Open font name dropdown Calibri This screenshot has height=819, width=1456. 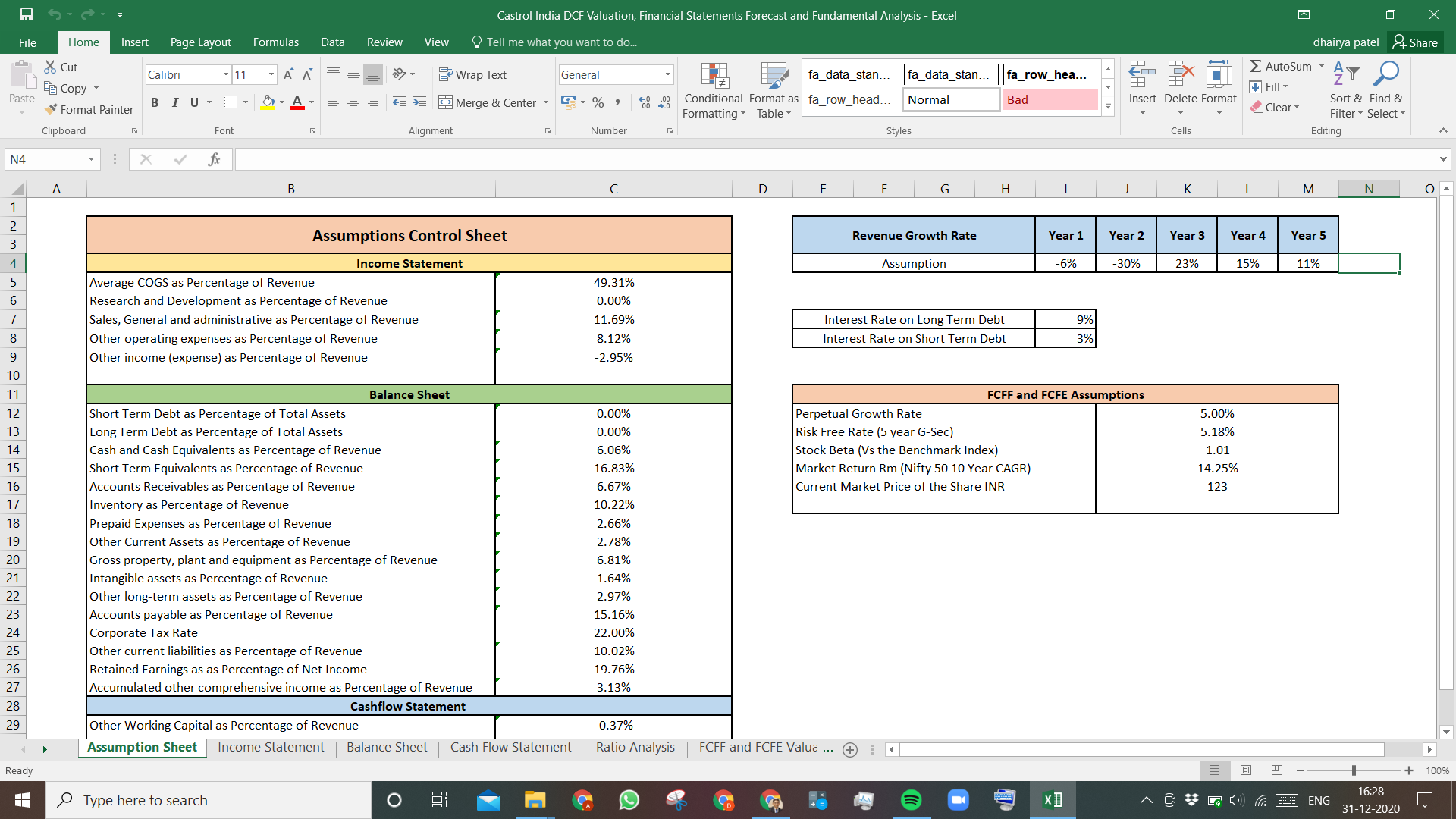point(225,74)
